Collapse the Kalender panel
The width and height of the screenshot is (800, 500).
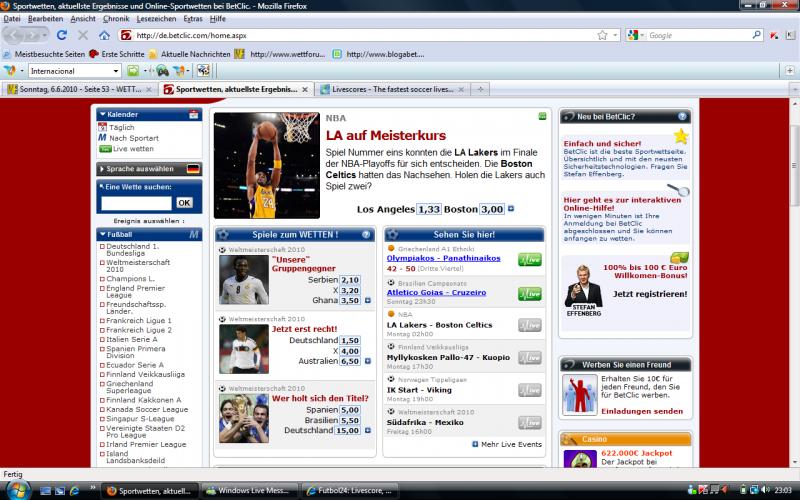pyautogui.click(x=103, y=114)
